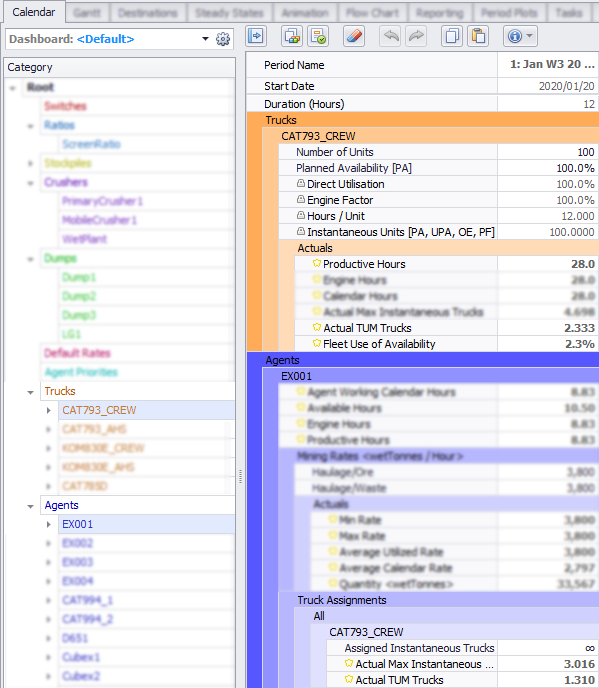Click star icon beside Productive Hours
This screenshot has width=599, height=688.
click(x=317, y=263)
